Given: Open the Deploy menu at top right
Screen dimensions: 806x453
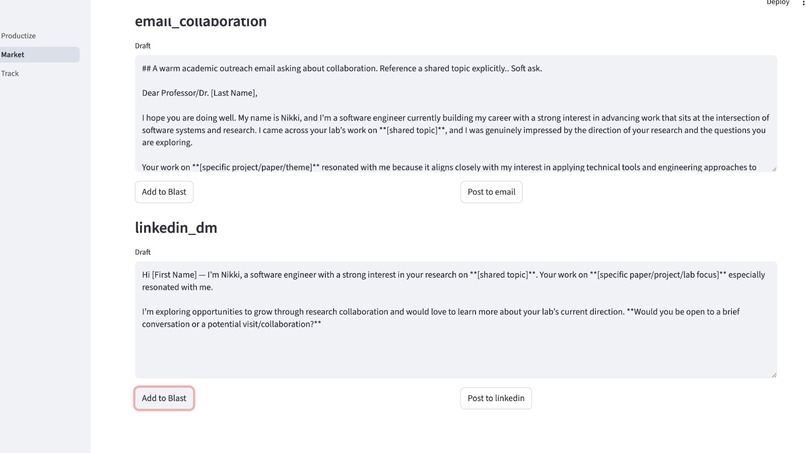Looking at the screenshot, I should point(777,3).
